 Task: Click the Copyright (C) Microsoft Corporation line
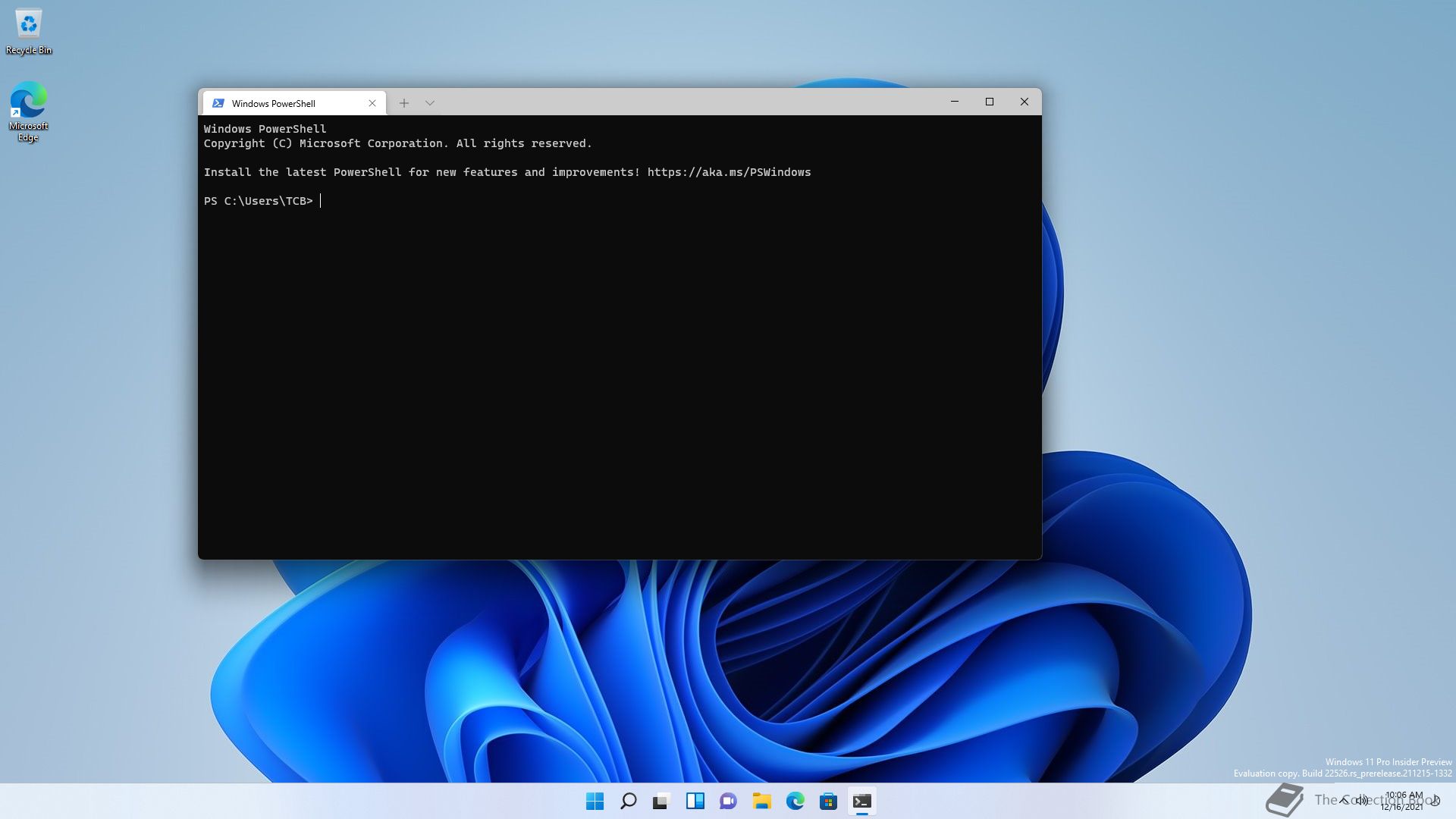(397, 143)
